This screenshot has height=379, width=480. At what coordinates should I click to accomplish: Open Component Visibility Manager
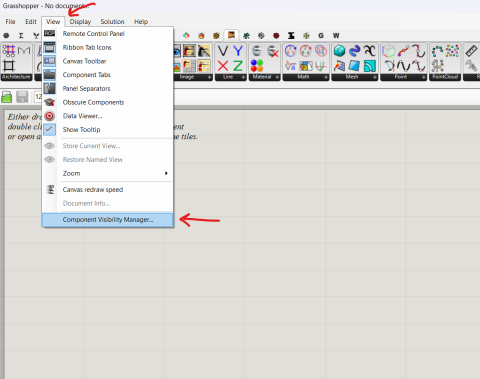107,220
